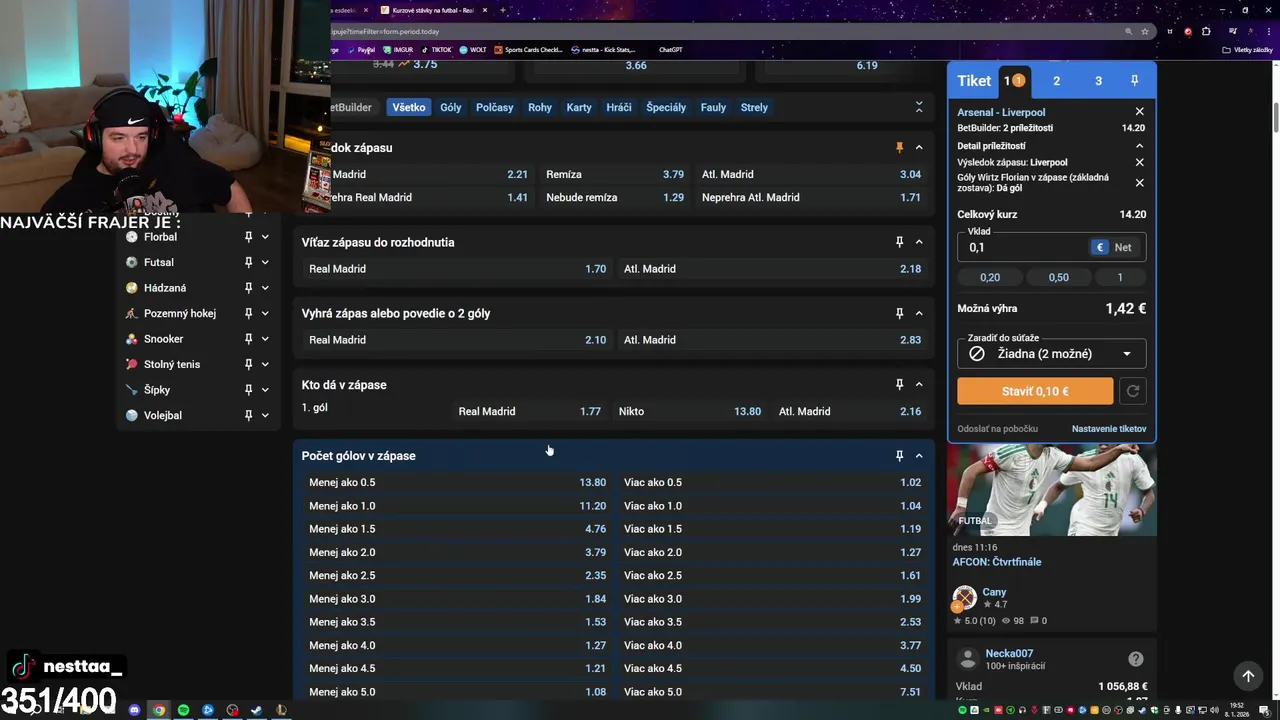The width and height of the screenshot is (1280, 720).
Task: Open the Cany tipster profile
Action: [994, 592]
